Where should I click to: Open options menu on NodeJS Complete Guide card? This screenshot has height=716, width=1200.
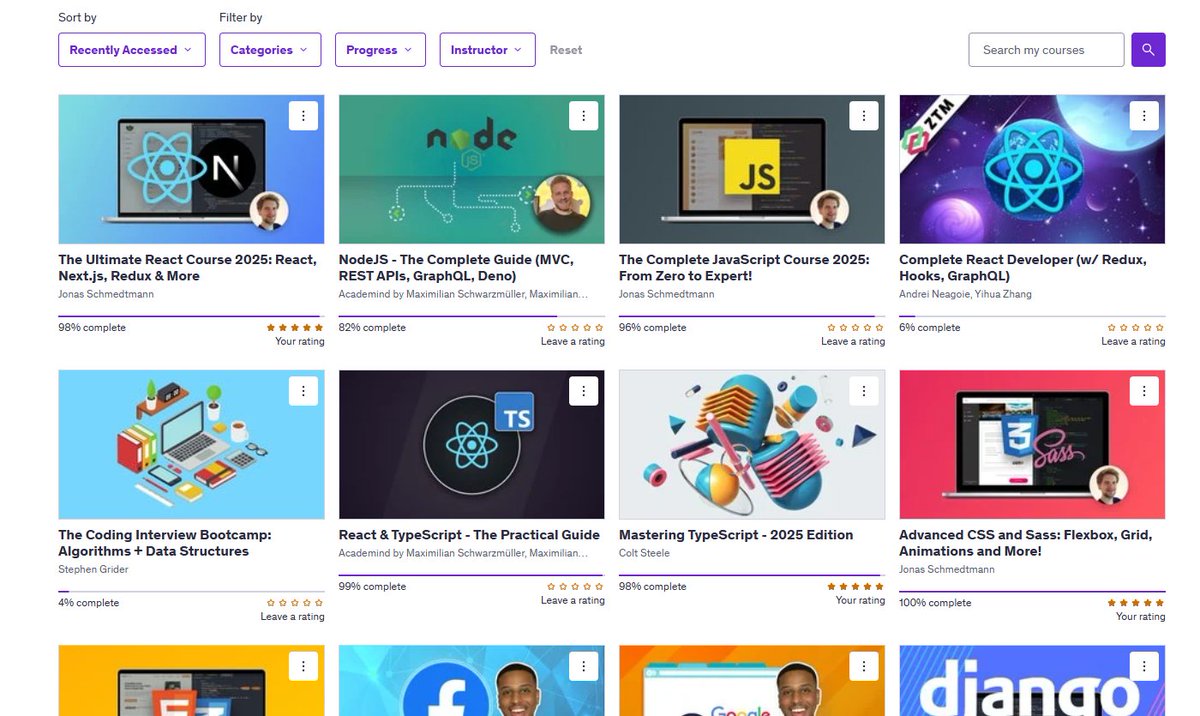pos(583,116)
